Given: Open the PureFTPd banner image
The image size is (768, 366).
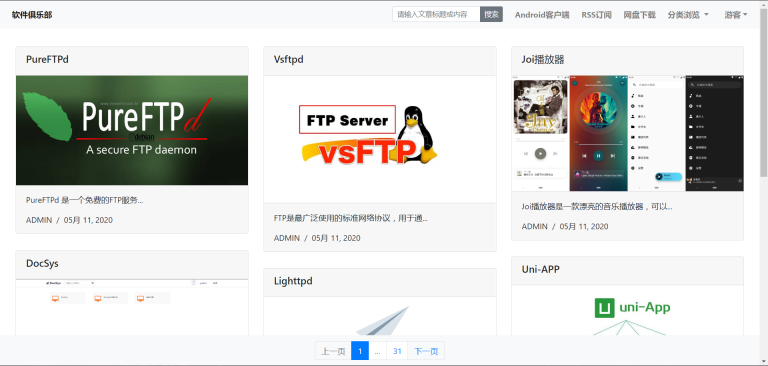Looking at the screenshot, I should point(132,130).
